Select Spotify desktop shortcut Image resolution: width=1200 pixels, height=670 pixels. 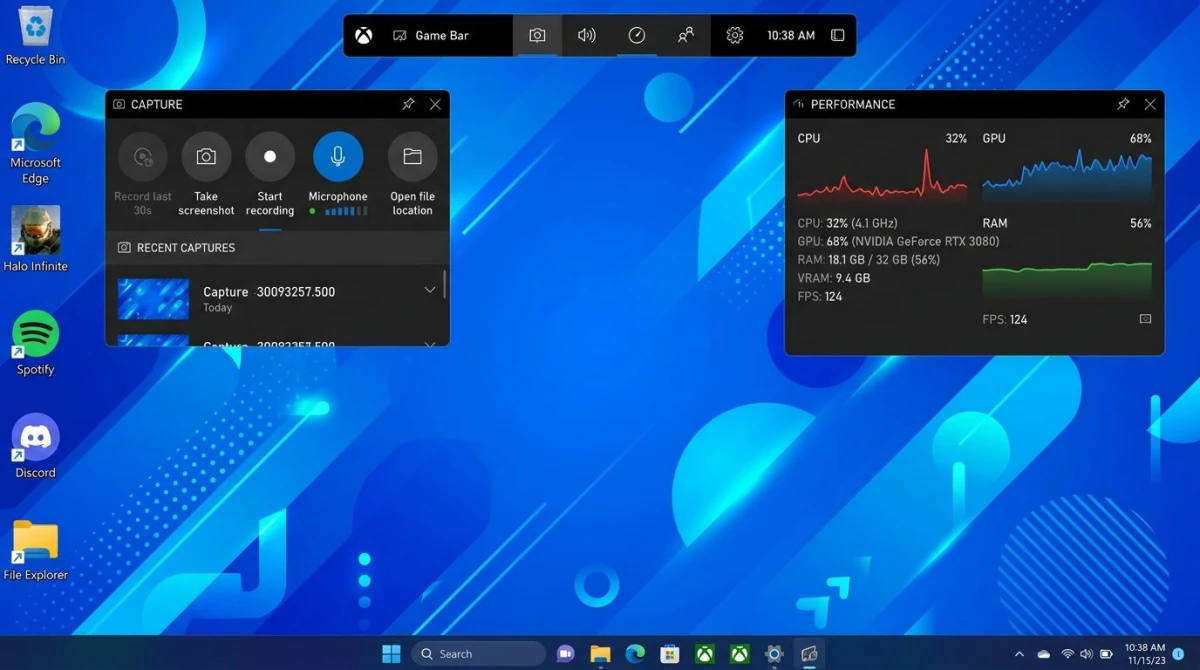[x=35, y=343]
